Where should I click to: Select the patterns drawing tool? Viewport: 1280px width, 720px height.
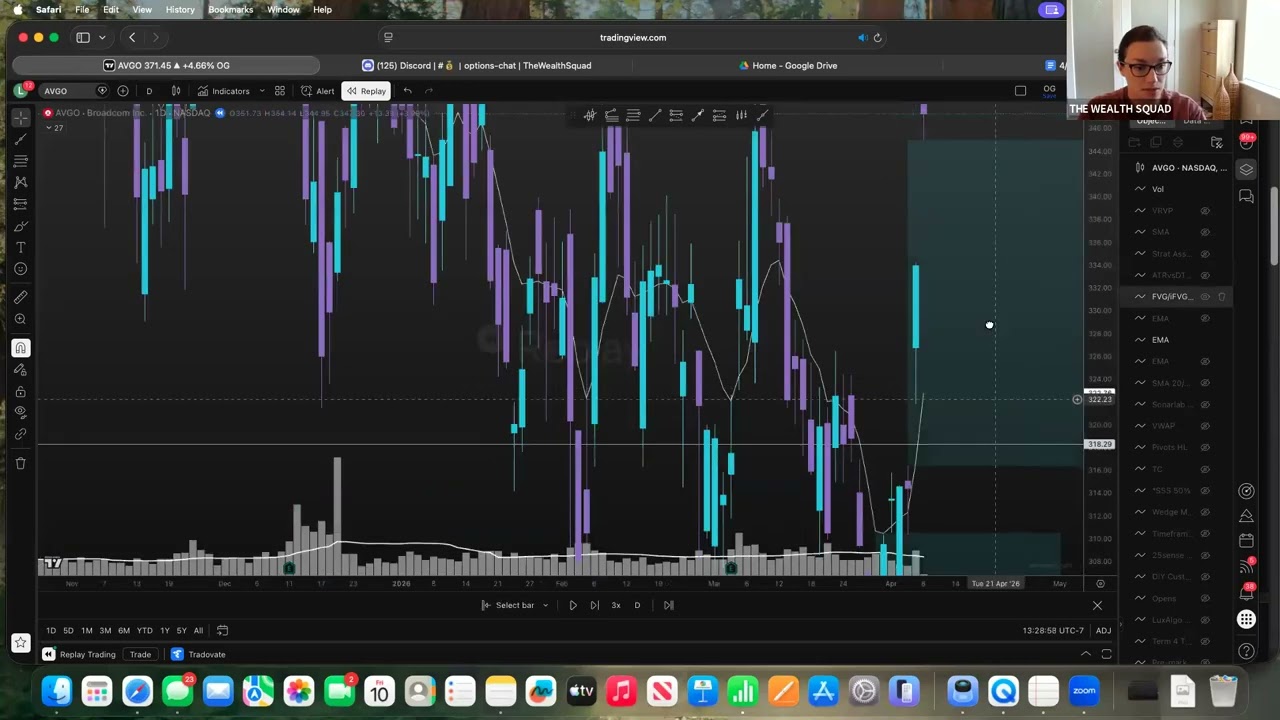pyautogui.click(x=20, y=182)
